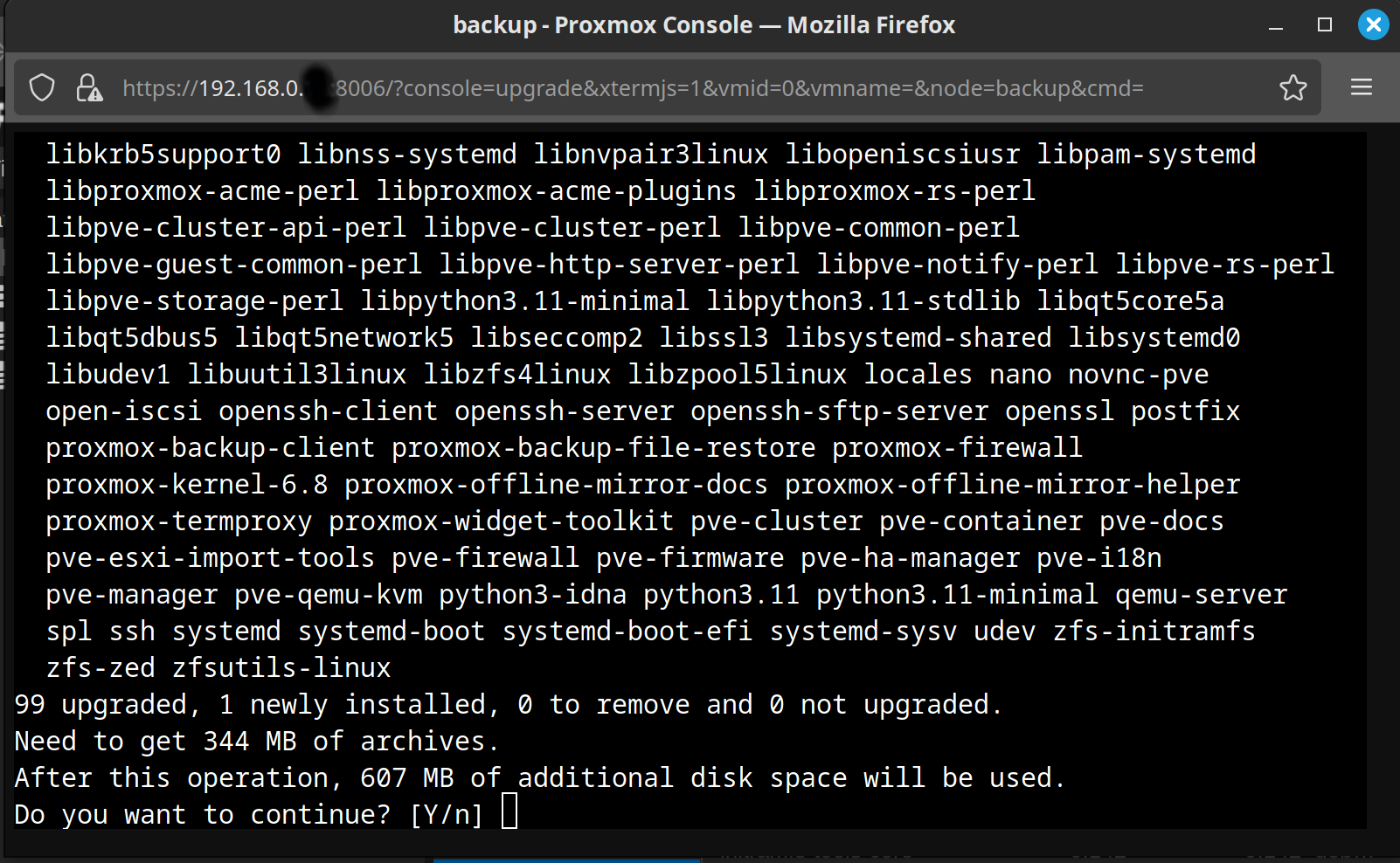Maximize the Firefox console window

pos(1324,24)
